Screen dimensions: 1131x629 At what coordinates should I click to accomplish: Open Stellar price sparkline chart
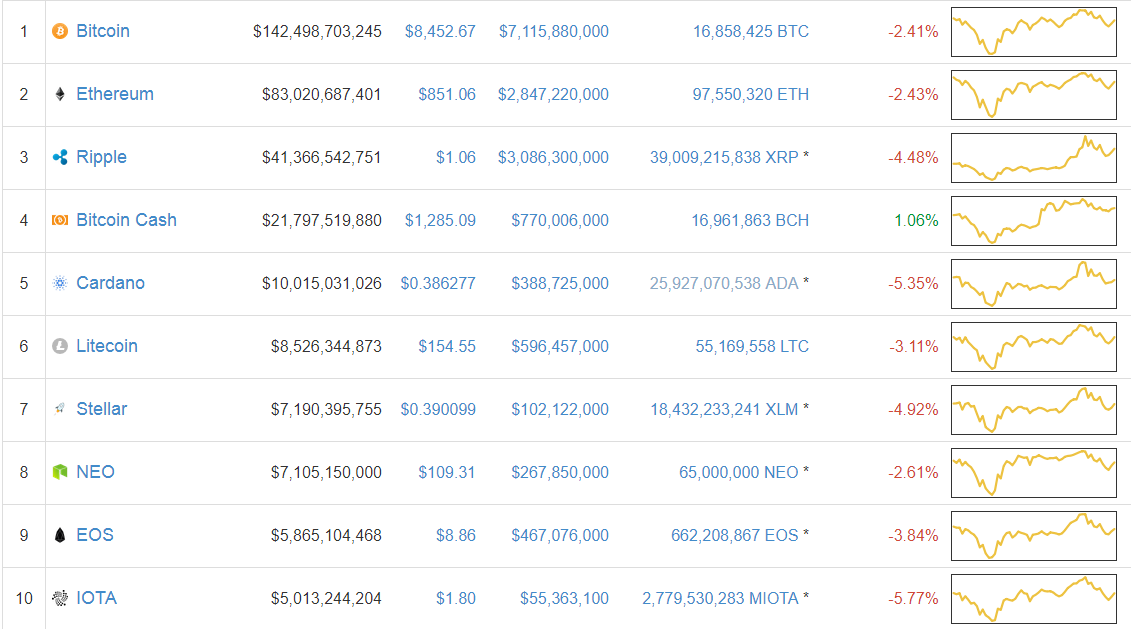[1034, 410]
